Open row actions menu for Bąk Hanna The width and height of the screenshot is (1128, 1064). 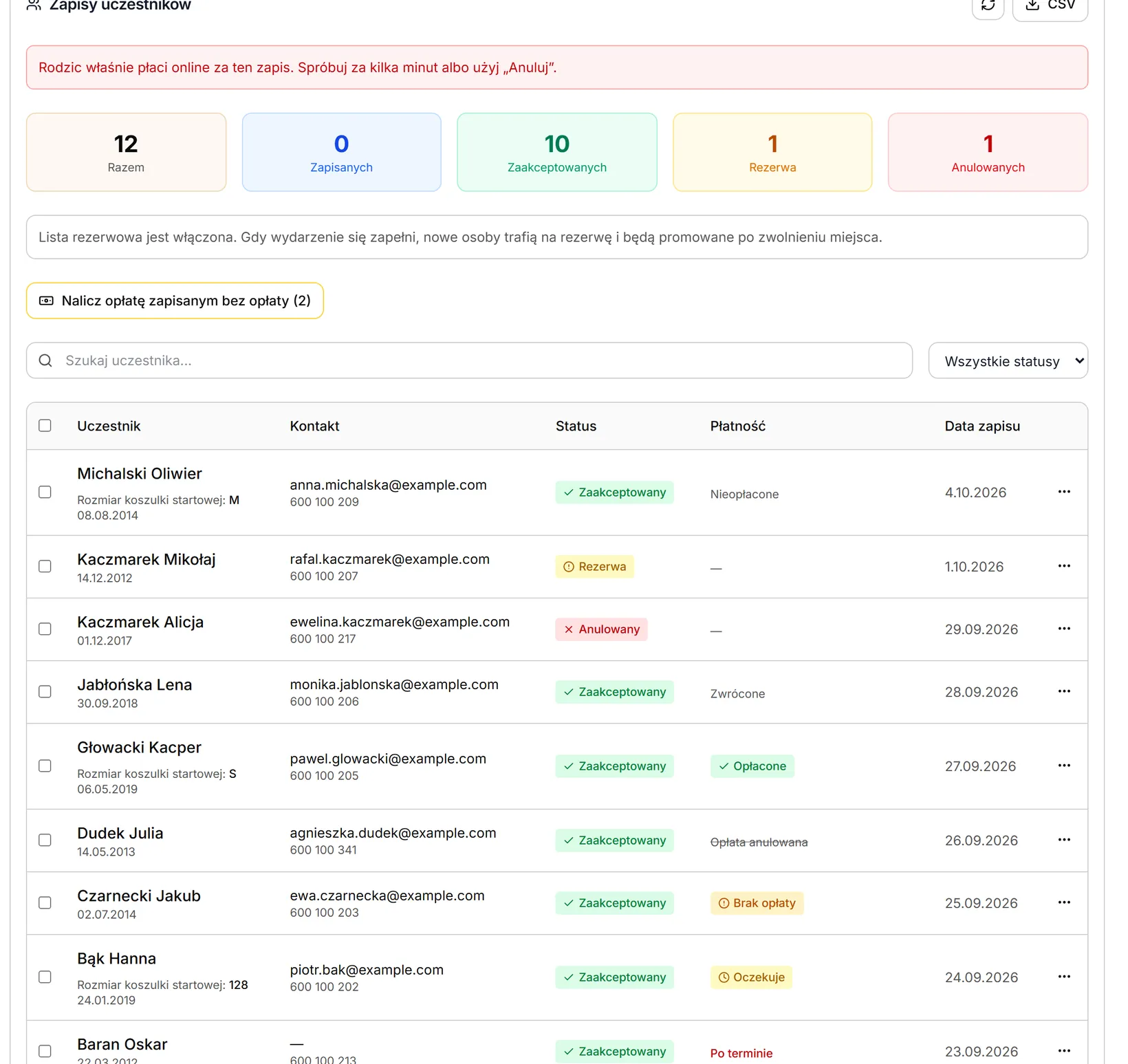pos(1064,977)
